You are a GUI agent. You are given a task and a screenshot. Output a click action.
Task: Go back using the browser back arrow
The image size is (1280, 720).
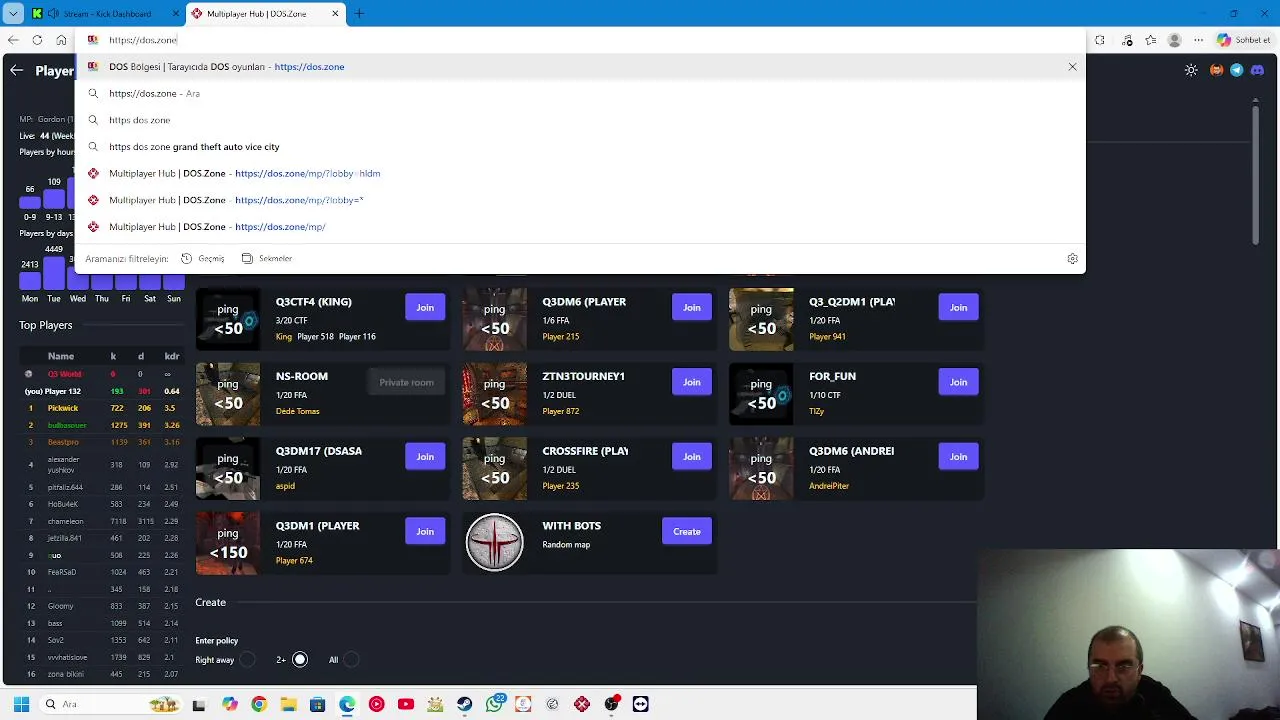coord(13,40)
